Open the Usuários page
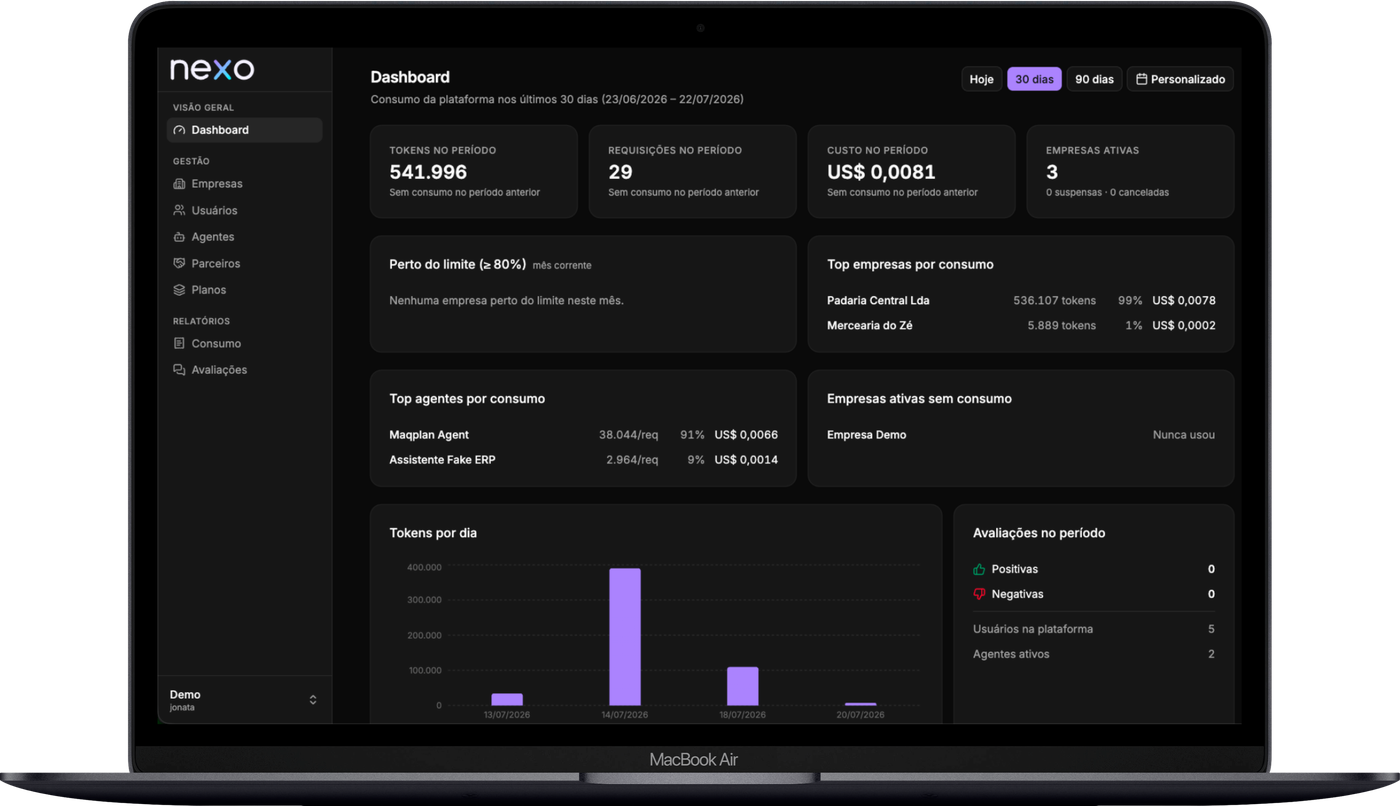This screenshot has height=806, width=1400. [x=244, y=210]
